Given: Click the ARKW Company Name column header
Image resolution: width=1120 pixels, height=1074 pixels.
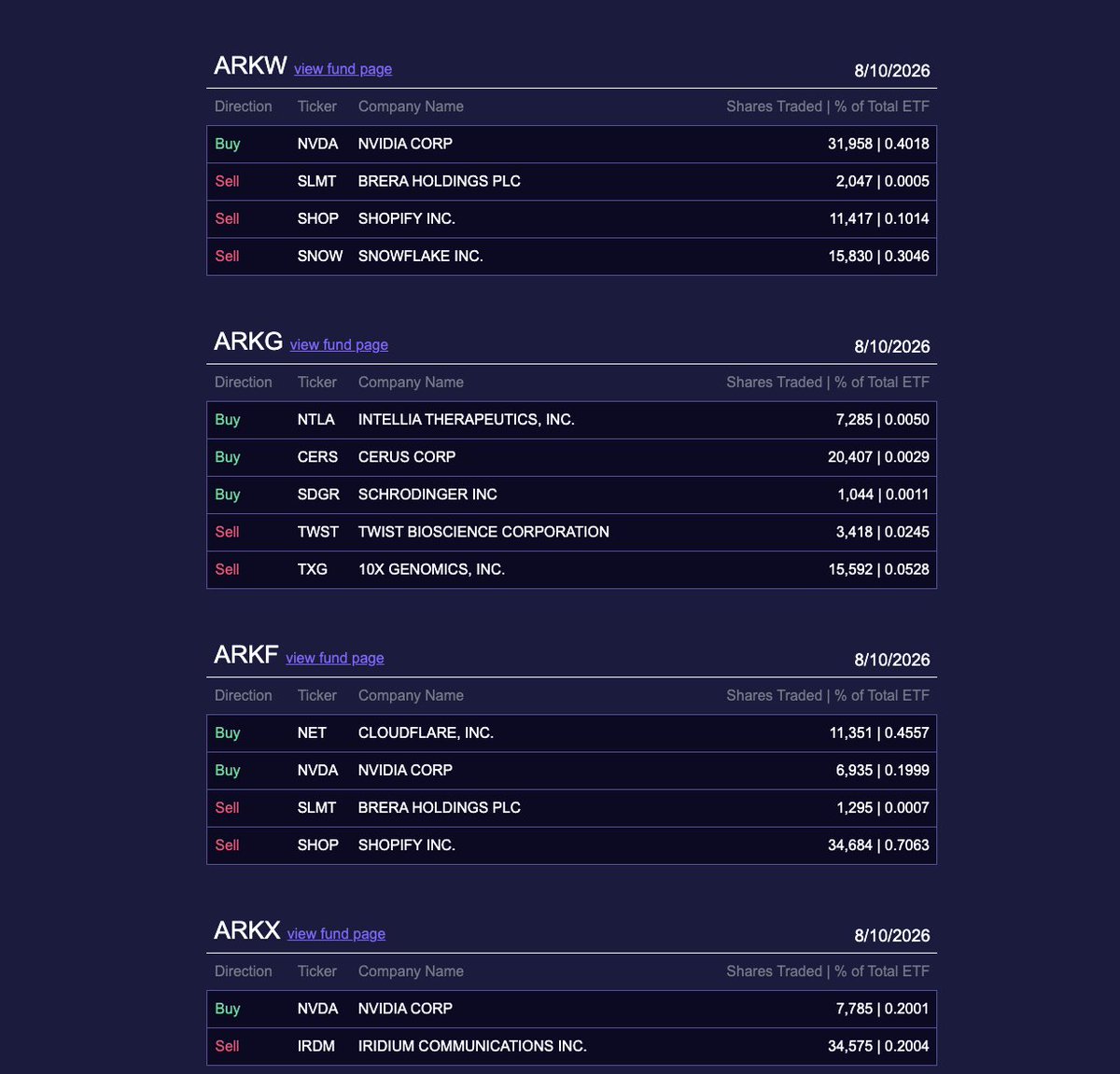Looking at the screenshot, I should click(411, 106).
